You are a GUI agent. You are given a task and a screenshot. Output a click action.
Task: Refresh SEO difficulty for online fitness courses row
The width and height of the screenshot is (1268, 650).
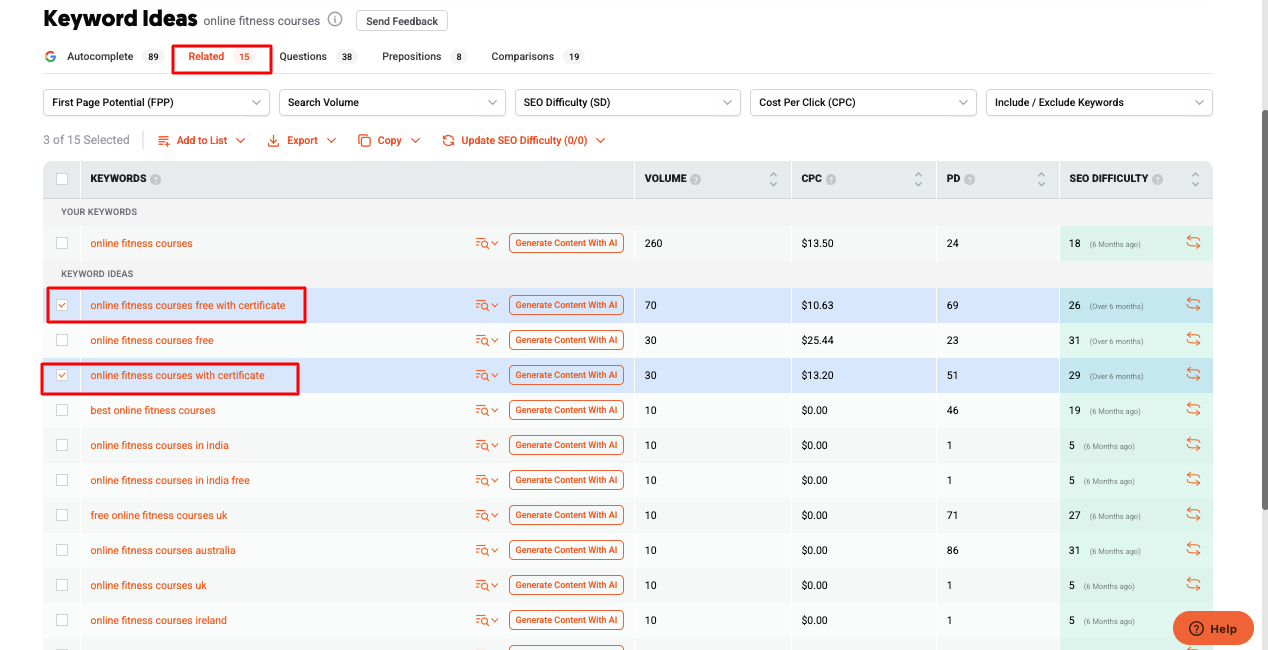(x=1193, y=243)
